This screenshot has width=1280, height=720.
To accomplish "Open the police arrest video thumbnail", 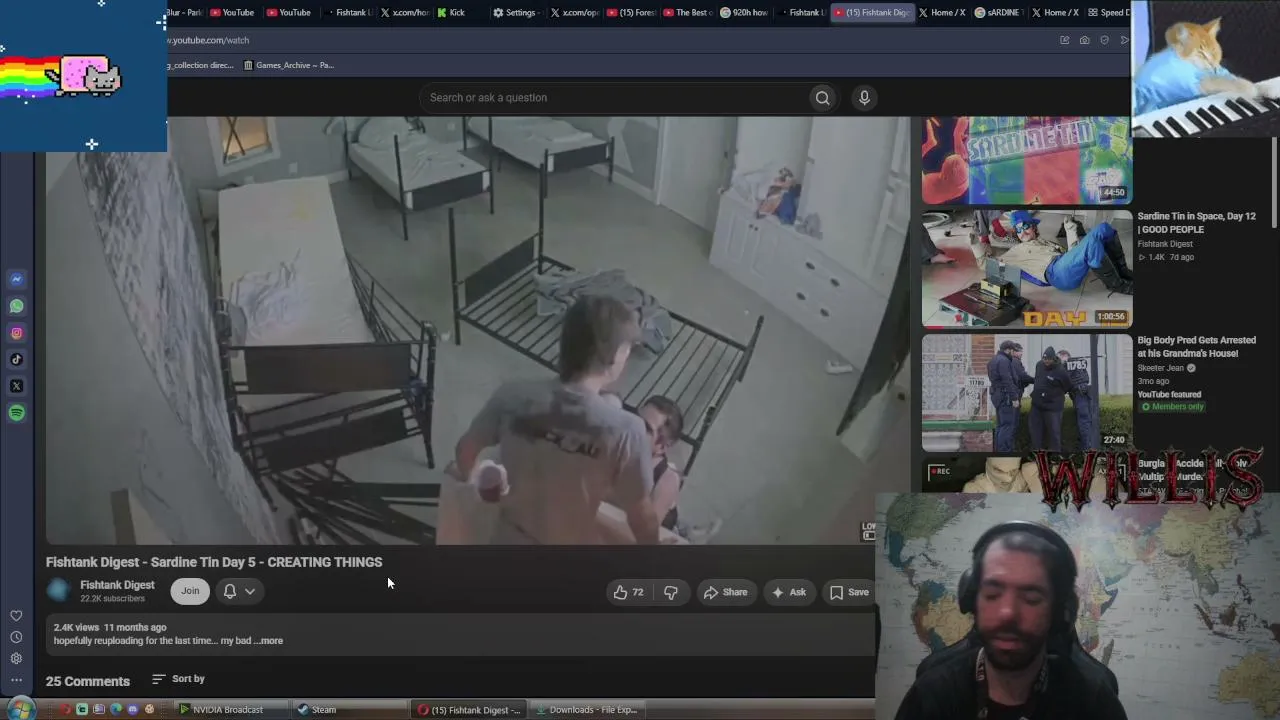I will click(1027, 393).
